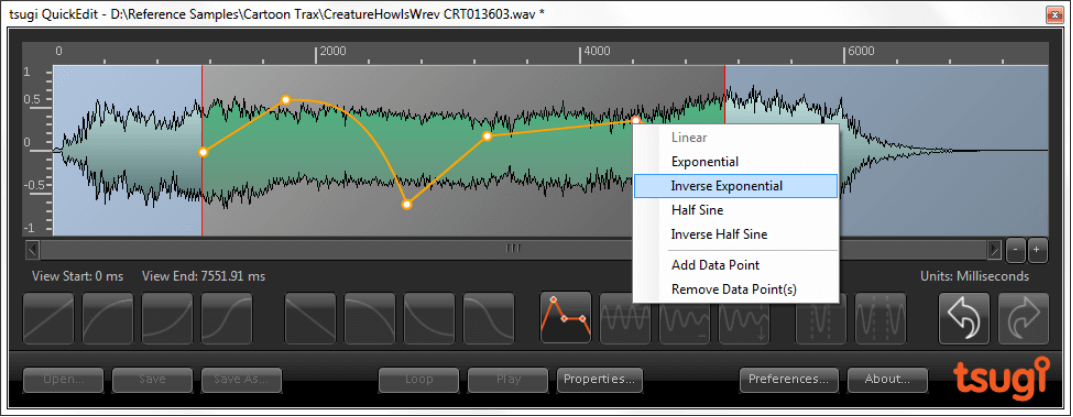The width and height of the screenshot is (1073, 417).
Task: Zoom in with the plus button
Action: point(1037,251)
